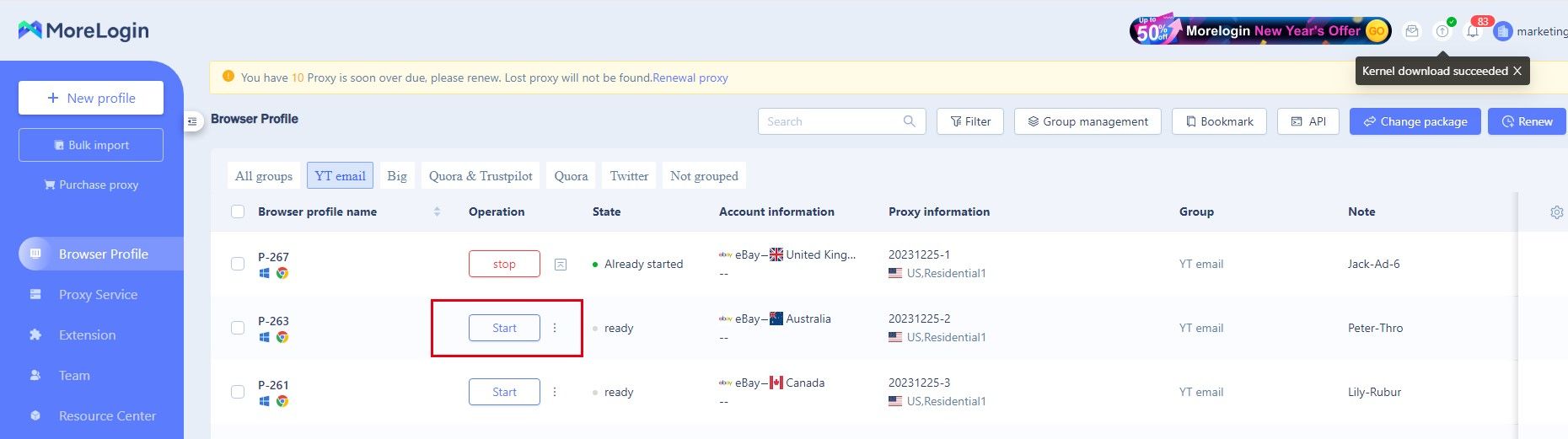The width and height of the screenshot is (1568, 439).
Task: Sort by Browser profile name arrows
Action: (x=437, y=211)
